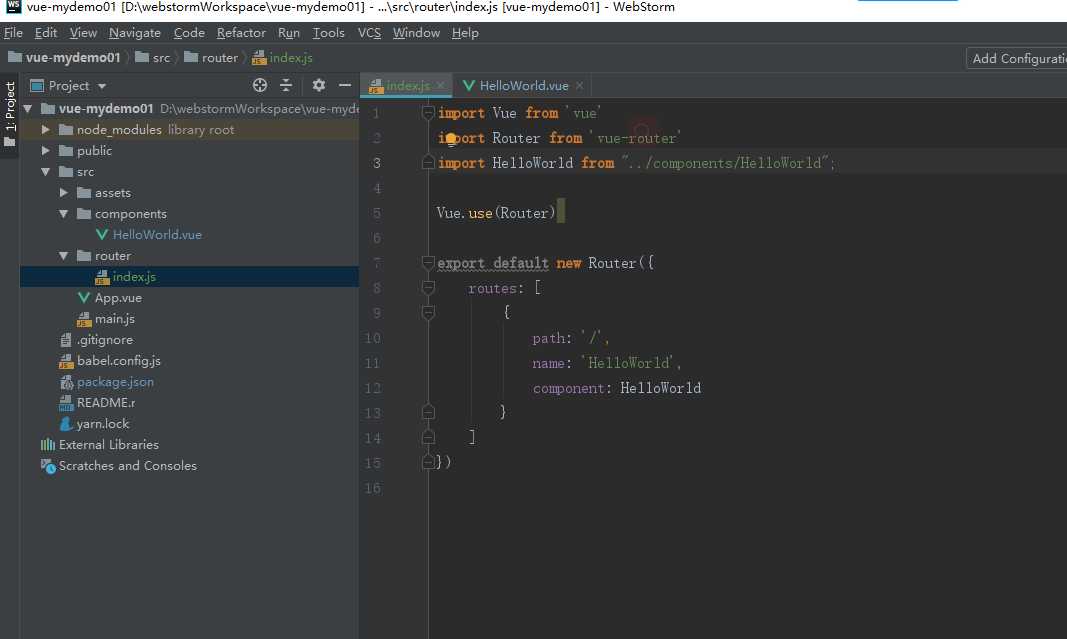Viewport: 1067px width, 639px height.
Task: Click line number 16 in the gutter
Action: (x=372, y=488)
